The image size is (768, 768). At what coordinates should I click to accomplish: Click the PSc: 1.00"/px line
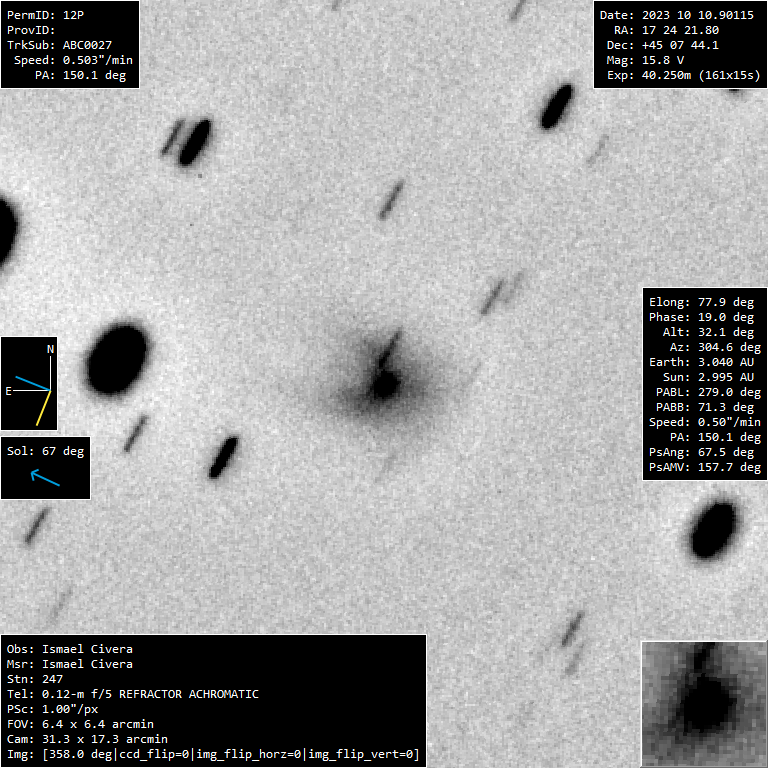(52, 709)
